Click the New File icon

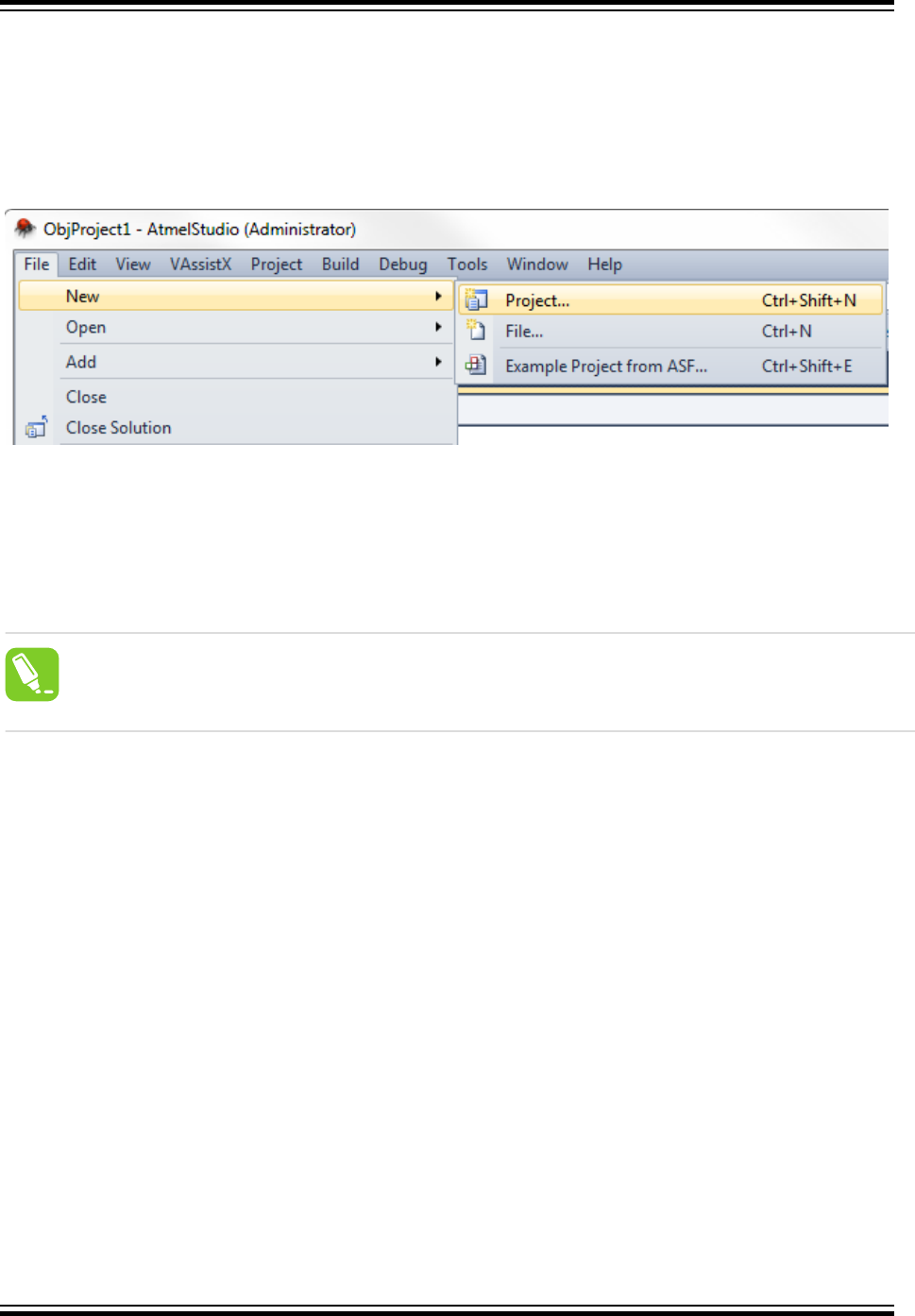[x=476, y=331]
